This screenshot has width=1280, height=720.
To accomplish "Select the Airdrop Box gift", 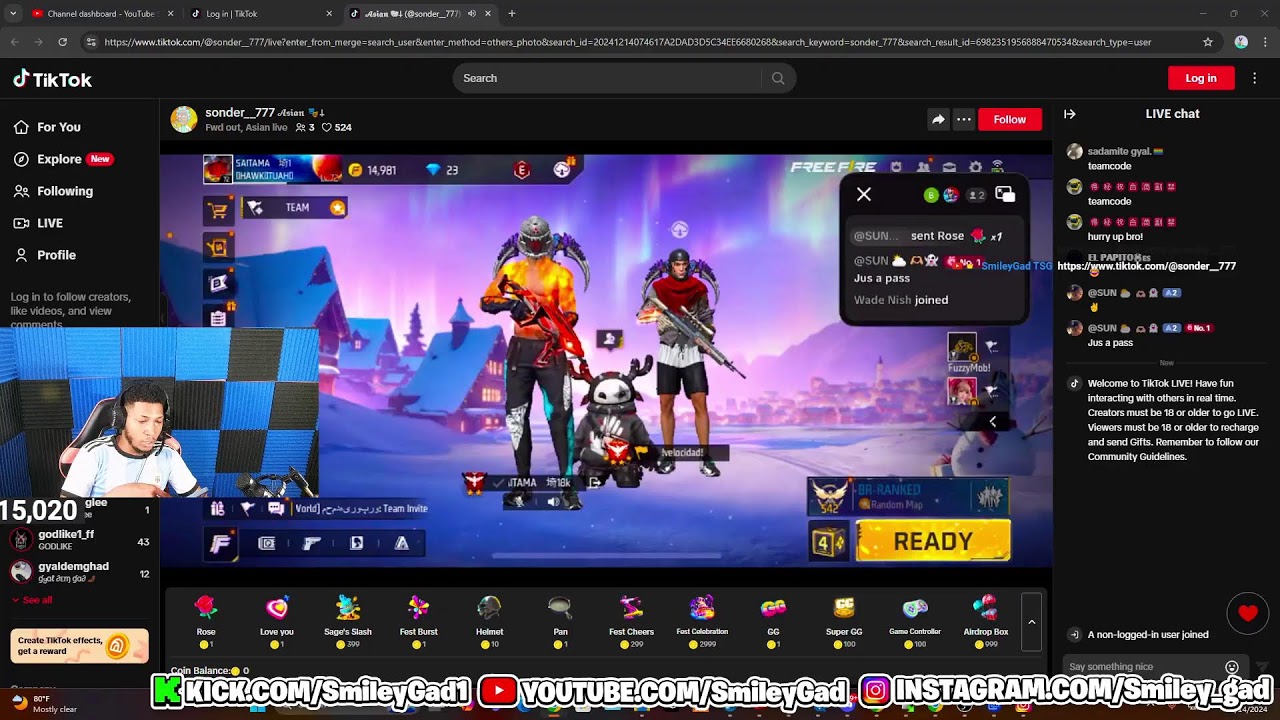I will point(986,620).
